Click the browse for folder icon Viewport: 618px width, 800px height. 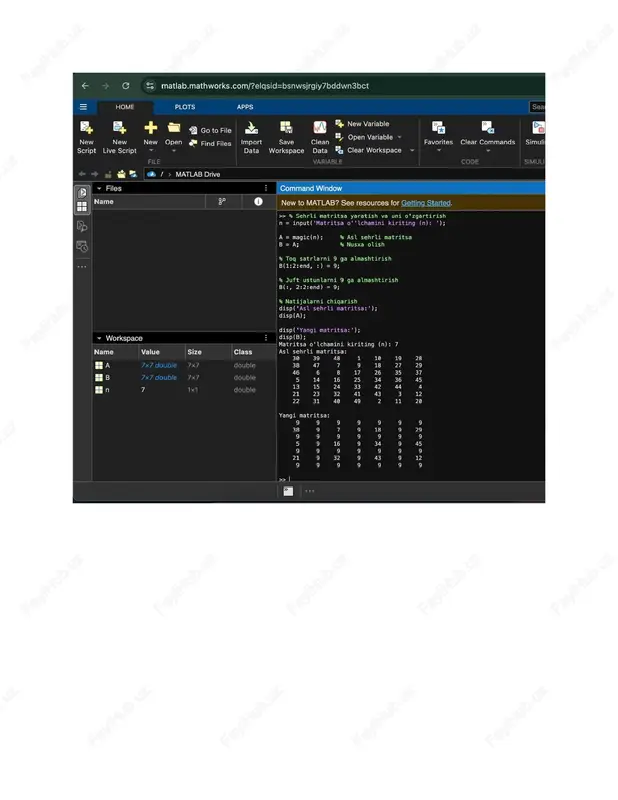pyautogui.click(x=121, y=174)
